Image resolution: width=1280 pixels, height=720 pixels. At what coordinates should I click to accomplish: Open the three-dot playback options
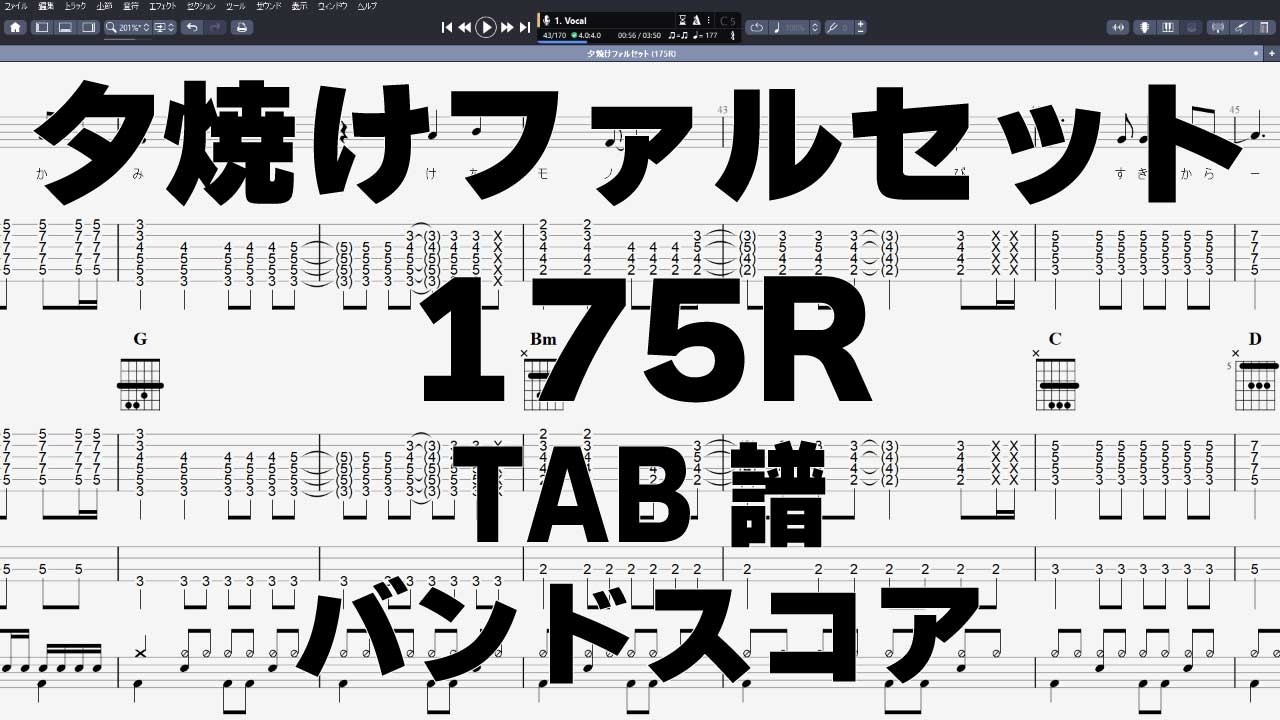(x=709, y=20)
